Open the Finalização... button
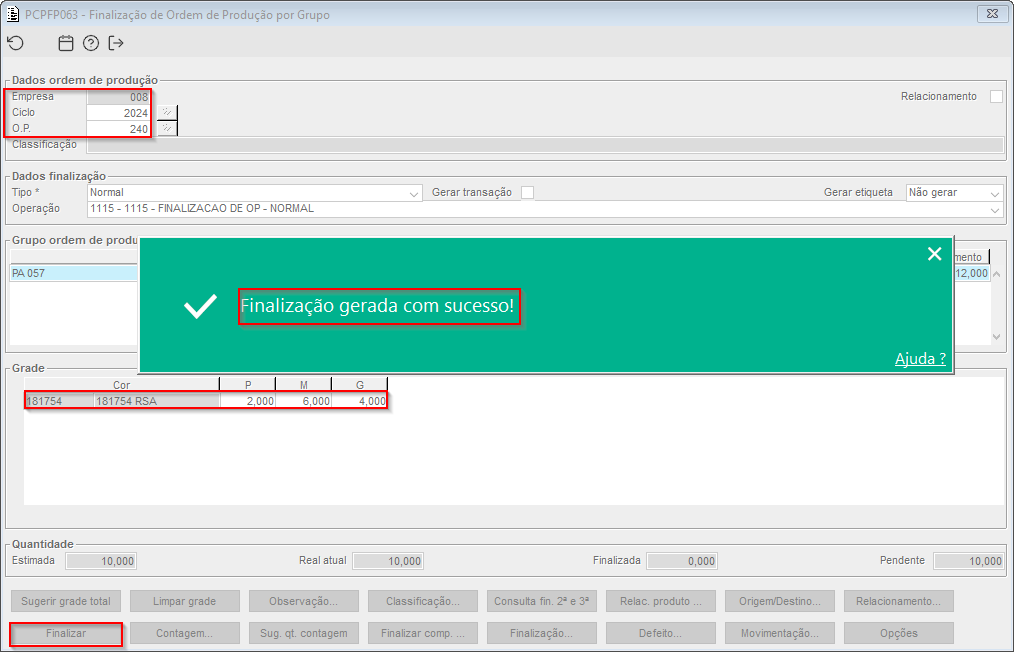This screenshot has height=655, width=1016. (542, 633)
